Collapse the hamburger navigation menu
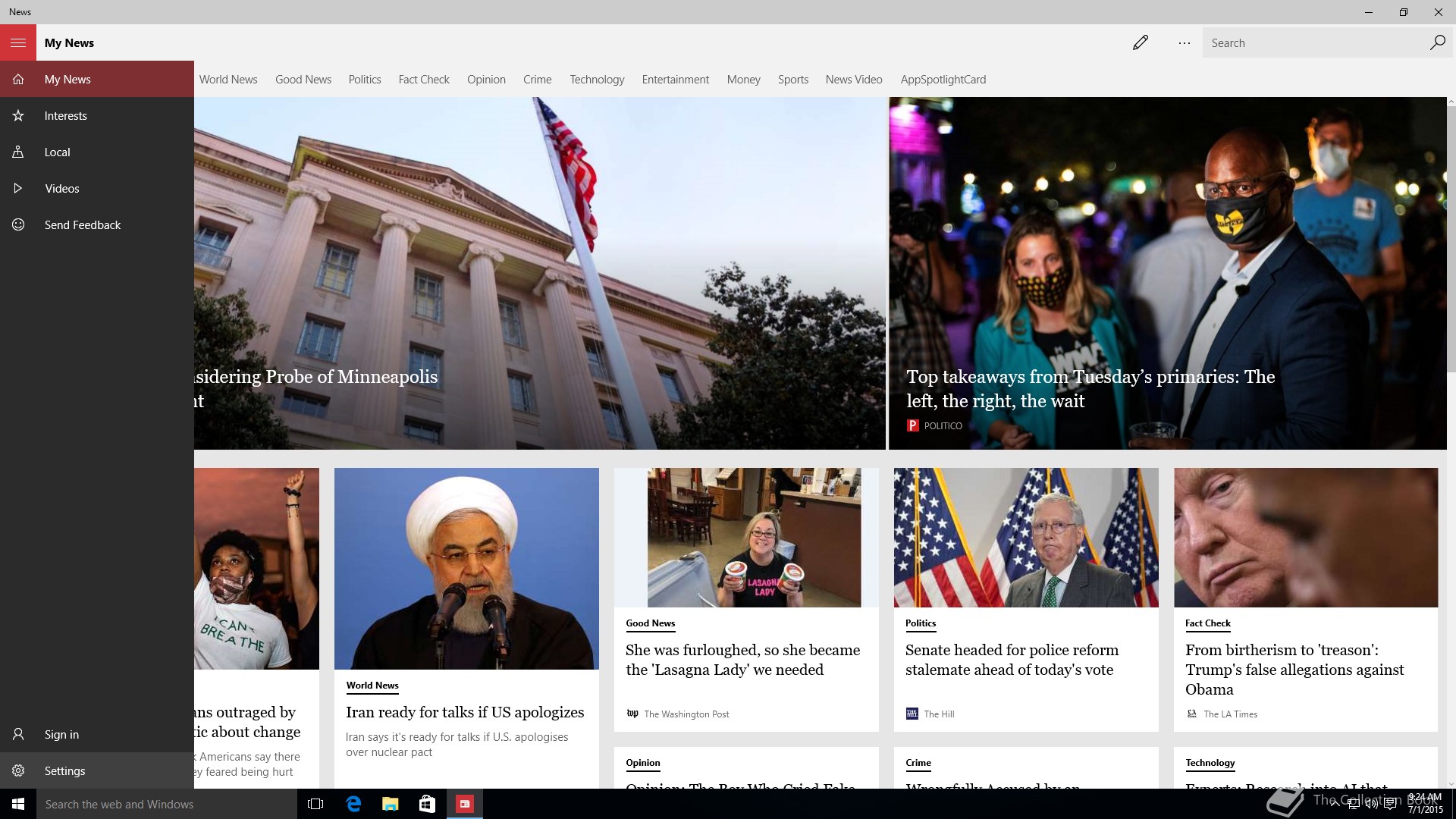The height and width of the screenshot is (819, 1456). 18,42
